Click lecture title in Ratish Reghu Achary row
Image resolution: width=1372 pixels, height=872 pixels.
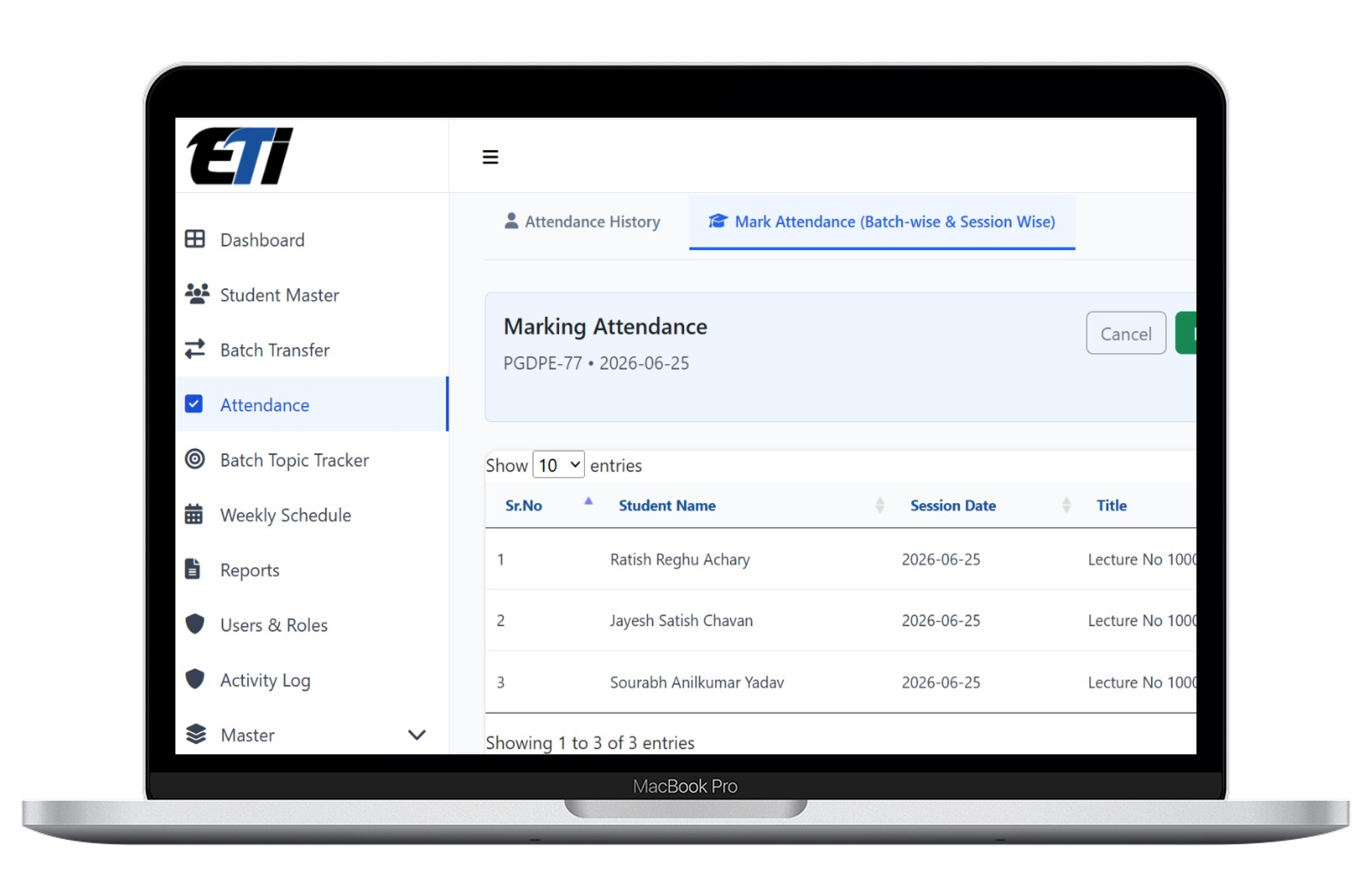1142,559
